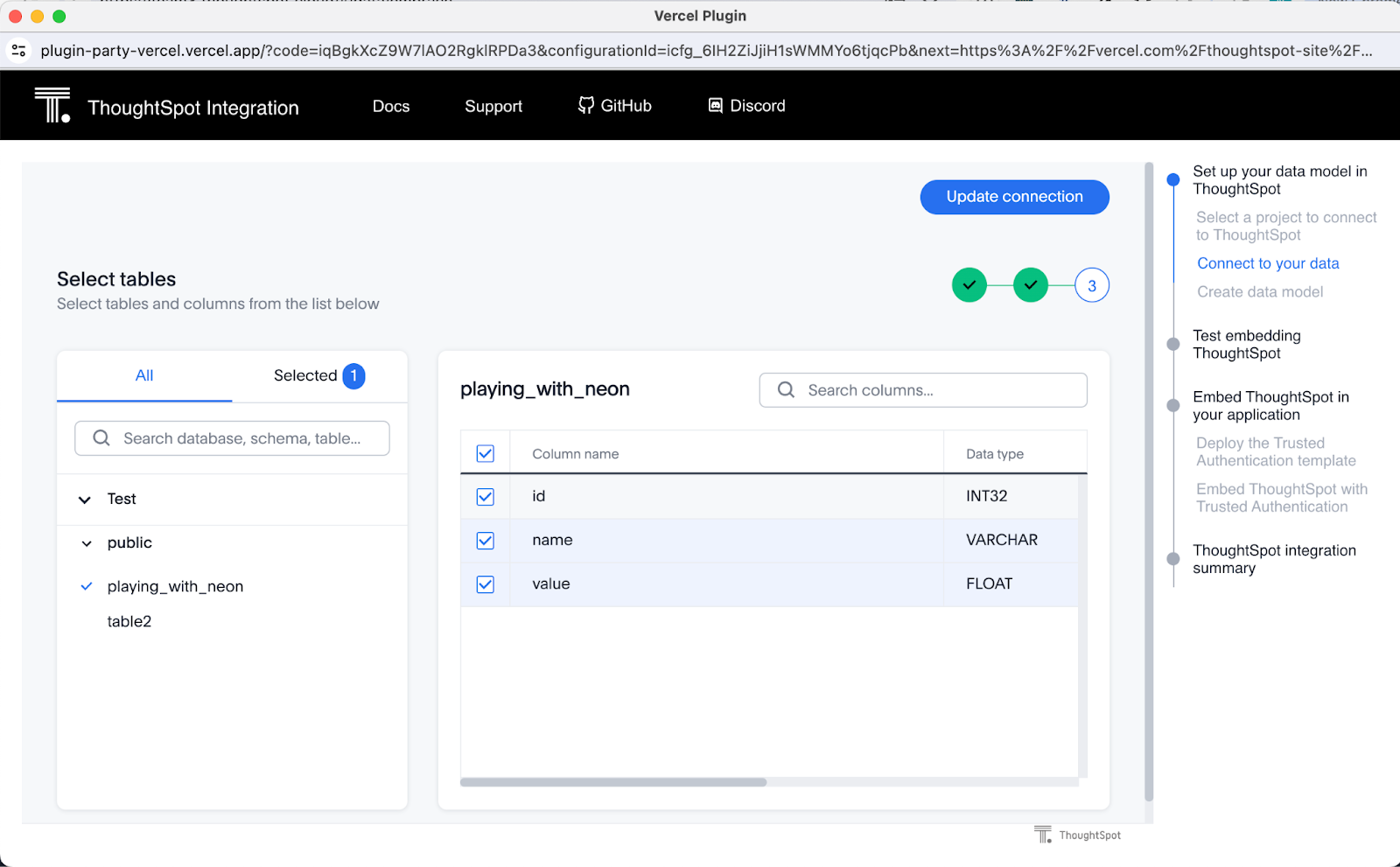Uncheck the id column checkbox

pos(486,497)
